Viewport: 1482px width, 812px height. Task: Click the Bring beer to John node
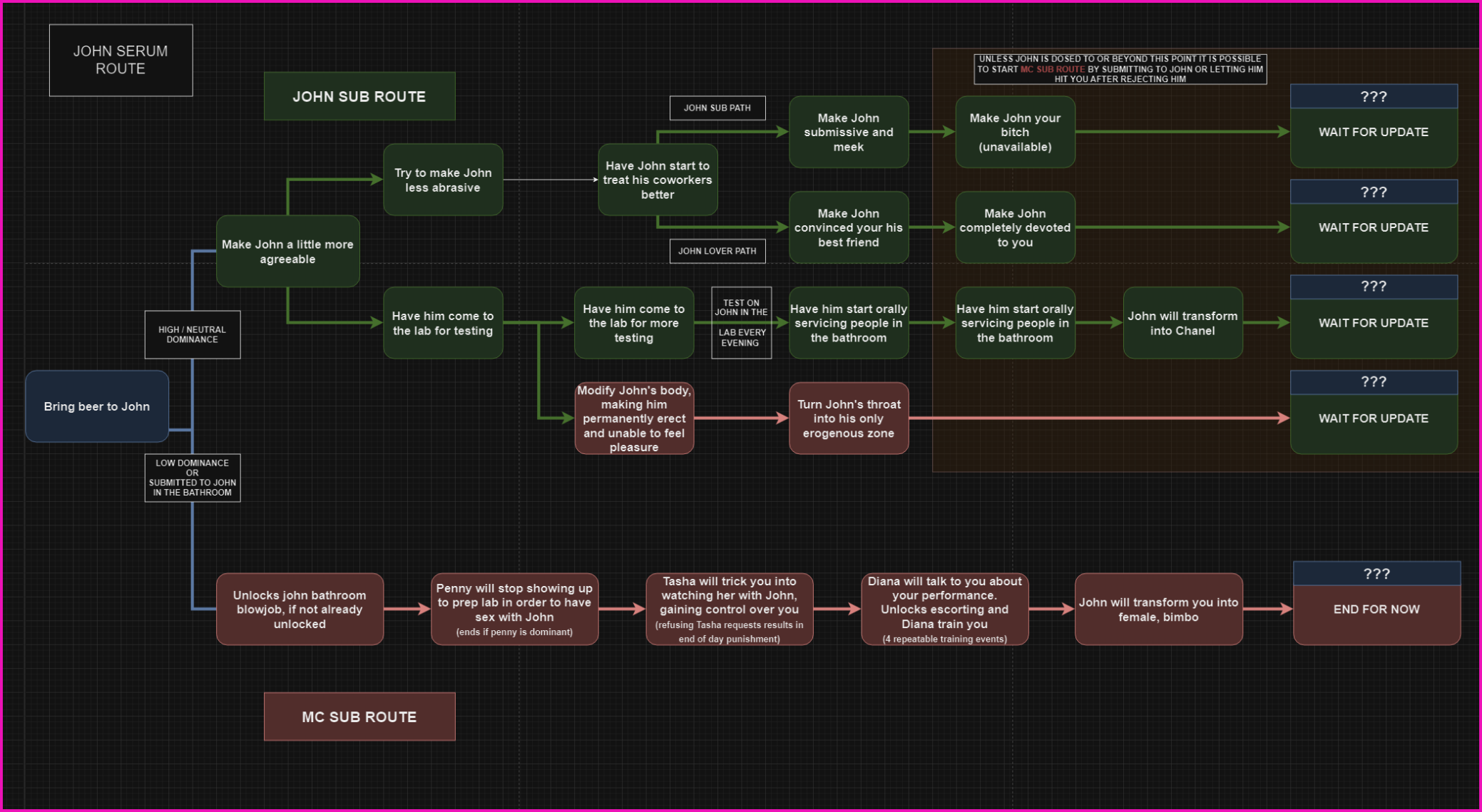[x=97, y=406]
